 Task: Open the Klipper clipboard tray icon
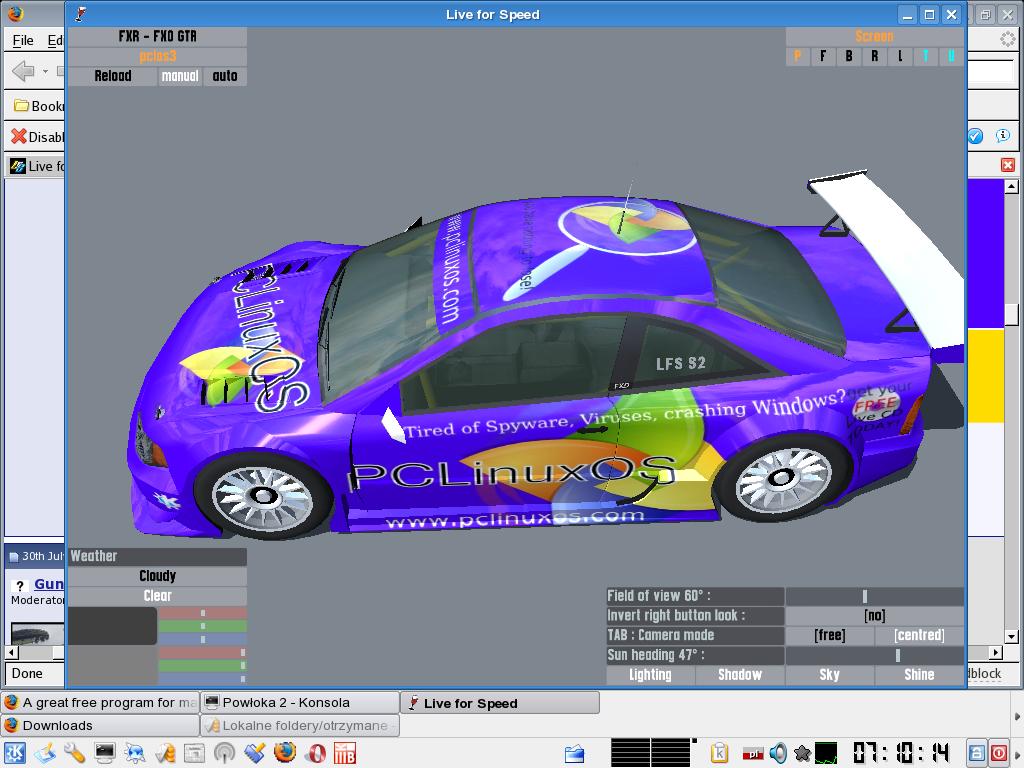coord(720,753)
